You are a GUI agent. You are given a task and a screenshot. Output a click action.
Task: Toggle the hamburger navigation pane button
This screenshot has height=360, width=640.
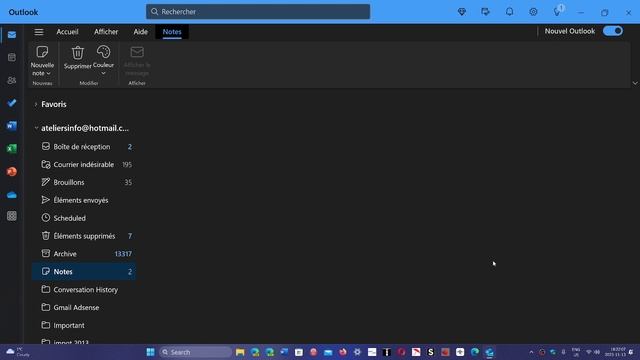pyautogui.click(x=39, y=31)
